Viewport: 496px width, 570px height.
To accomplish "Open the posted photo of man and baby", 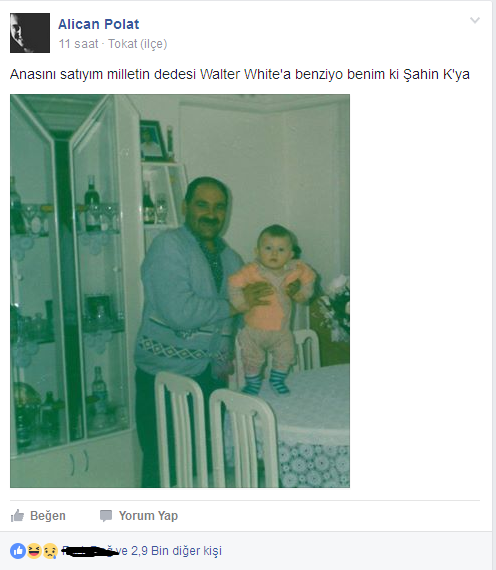I will tap(180, 291).
